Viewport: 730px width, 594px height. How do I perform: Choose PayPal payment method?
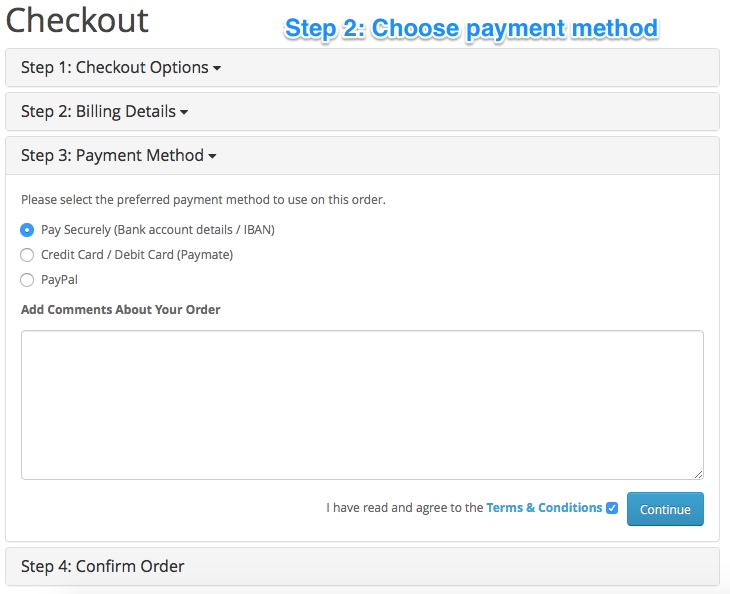[x=27, y=280]
